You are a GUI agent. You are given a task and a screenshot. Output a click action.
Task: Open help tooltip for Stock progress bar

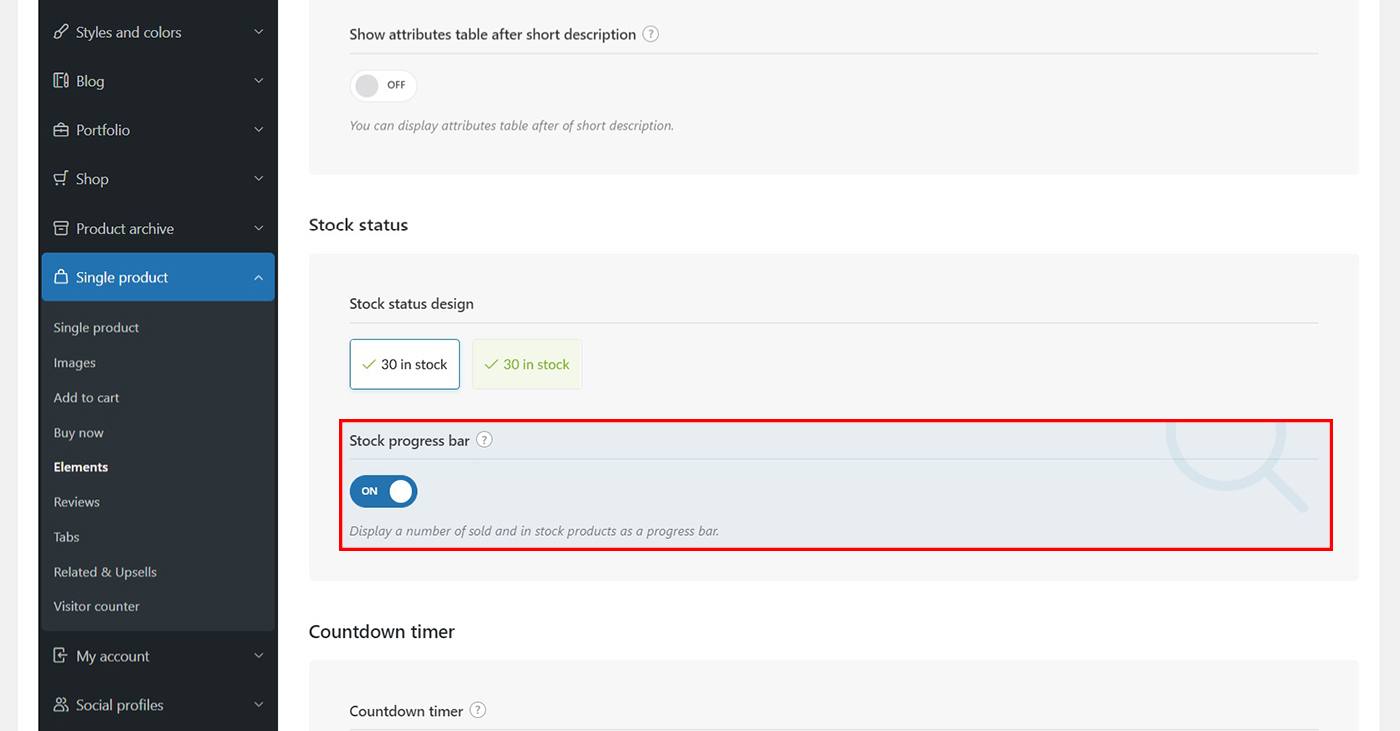point(484,440)
